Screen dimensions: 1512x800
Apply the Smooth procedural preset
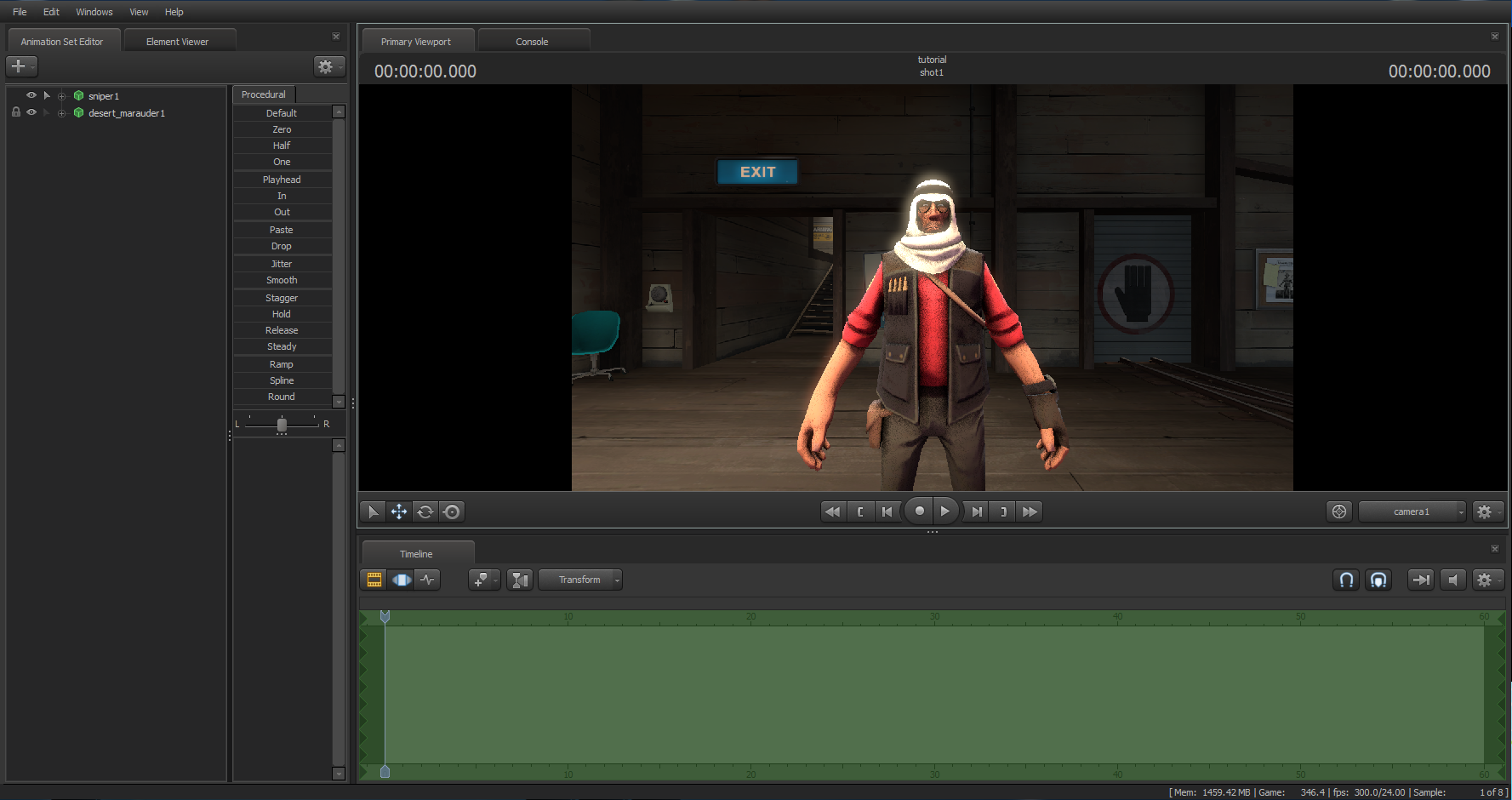click(282, 280)
